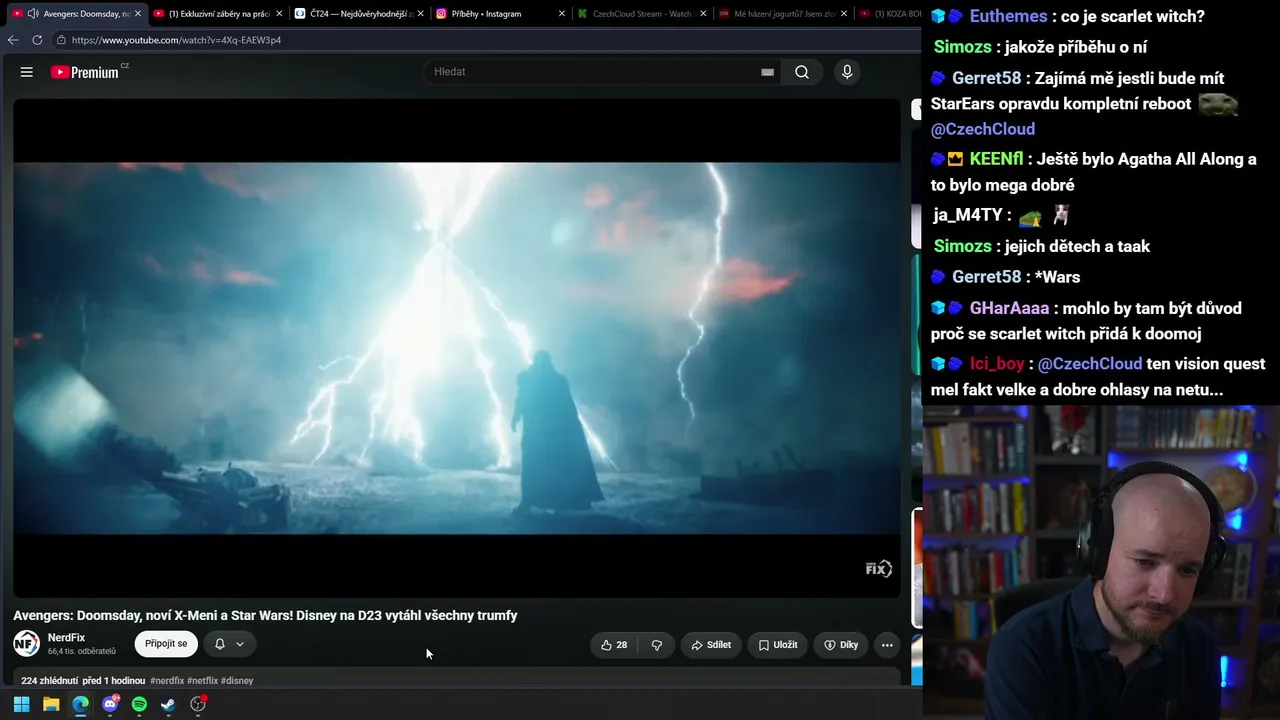
Task: Click the Ici_boy username in chat
Action: 997,364
